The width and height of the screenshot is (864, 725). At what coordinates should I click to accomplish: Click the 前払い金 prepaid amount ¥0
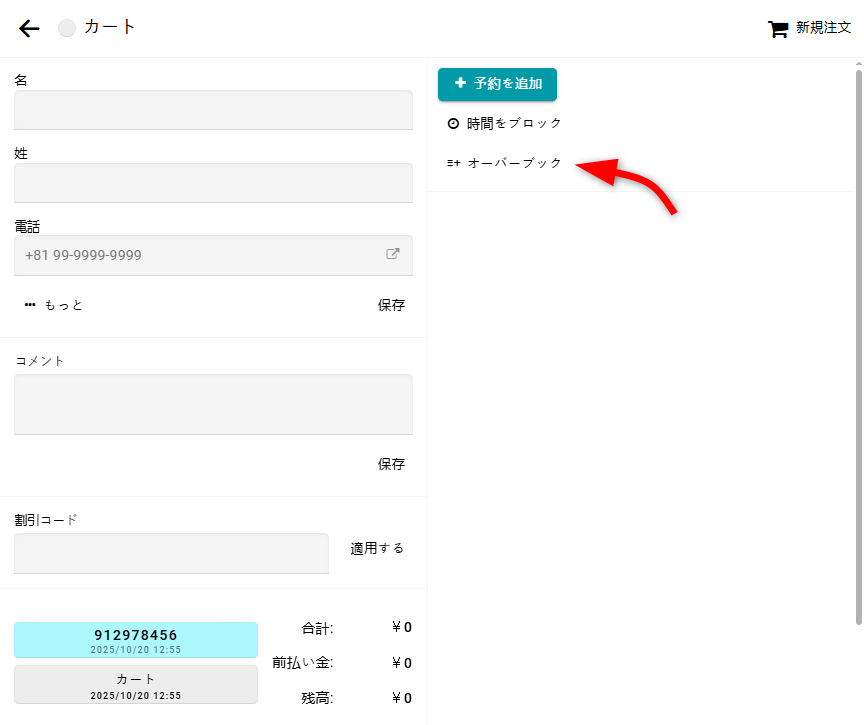[x=402, y=663]
